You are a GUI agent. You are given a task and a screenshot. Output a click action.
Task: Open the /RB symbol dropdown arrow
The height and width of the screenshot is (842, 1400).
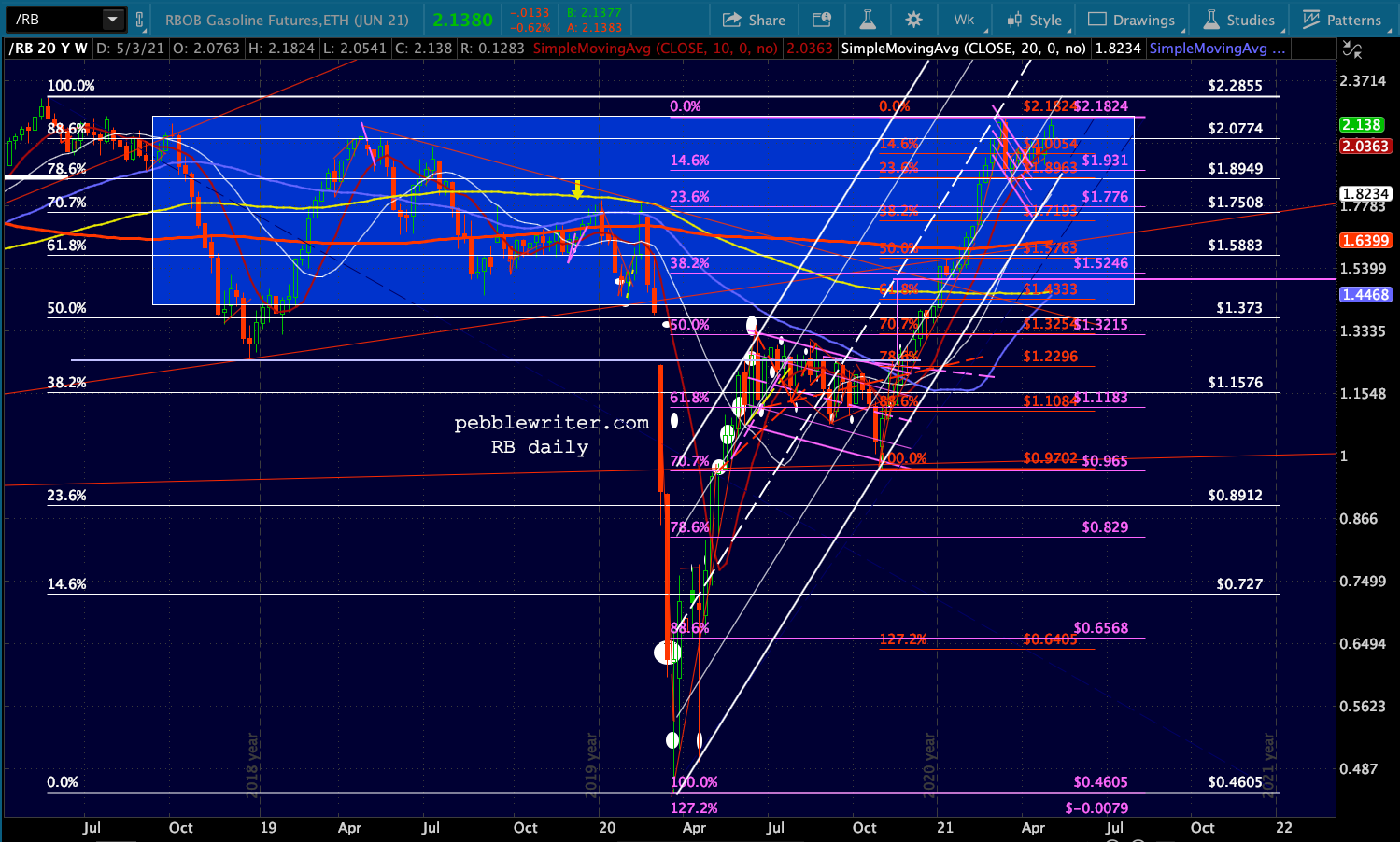point(112,20)
